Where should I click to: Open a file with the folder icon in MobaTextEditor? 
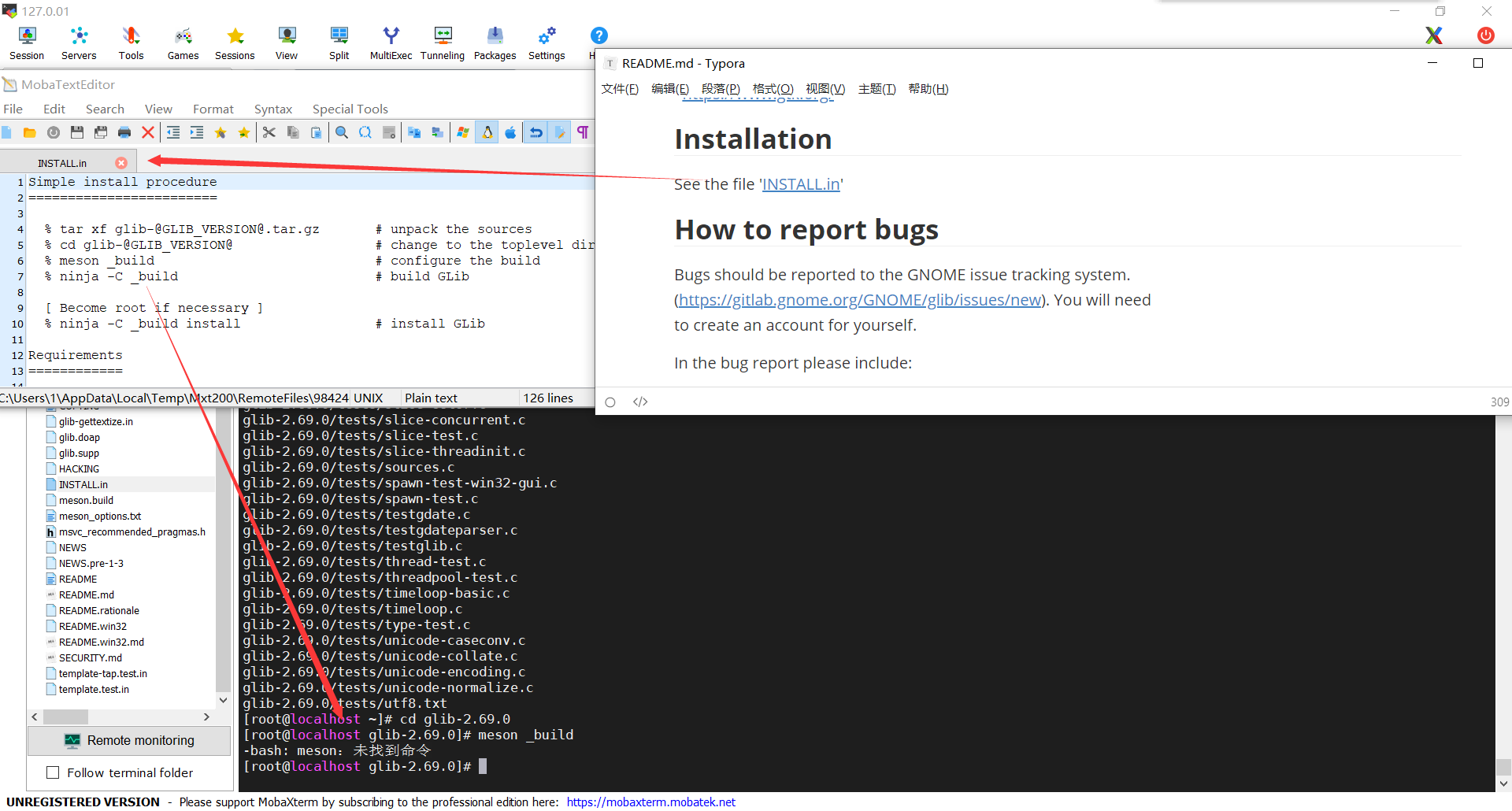[x=29, y=132]
